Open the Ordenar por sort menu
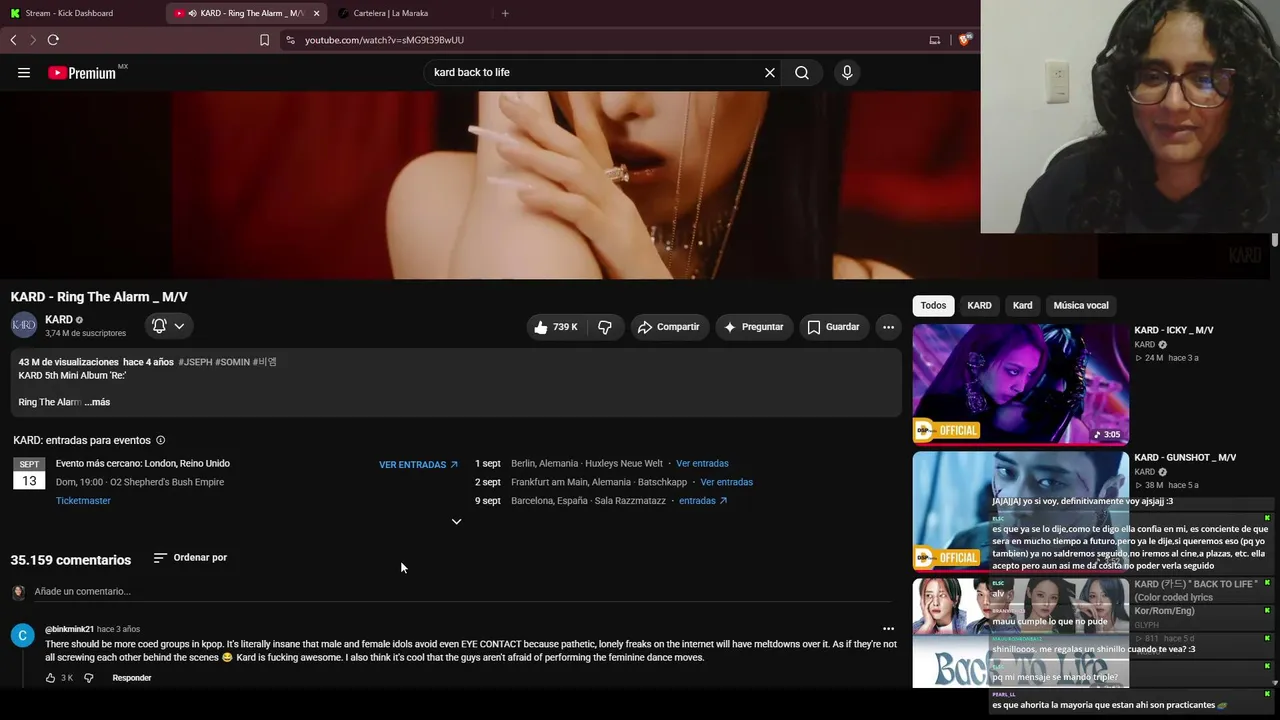The width and height of the screenshot is (1280, 720). coord(190,557)
